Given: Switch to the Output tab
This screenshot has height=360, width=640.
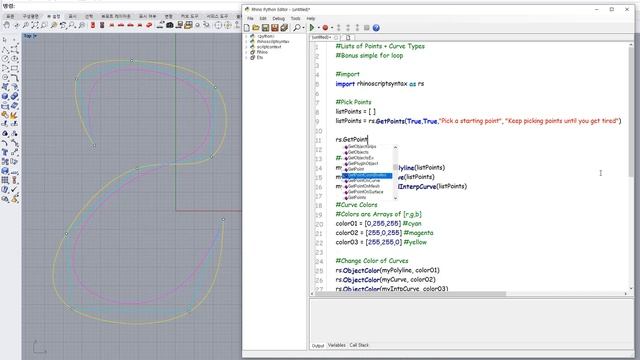Looking at the screenshot, I should (318, 345).
